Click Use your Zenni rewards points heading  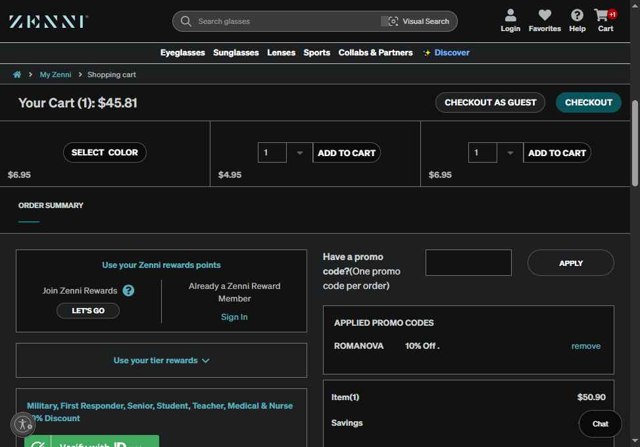[161, 265]
